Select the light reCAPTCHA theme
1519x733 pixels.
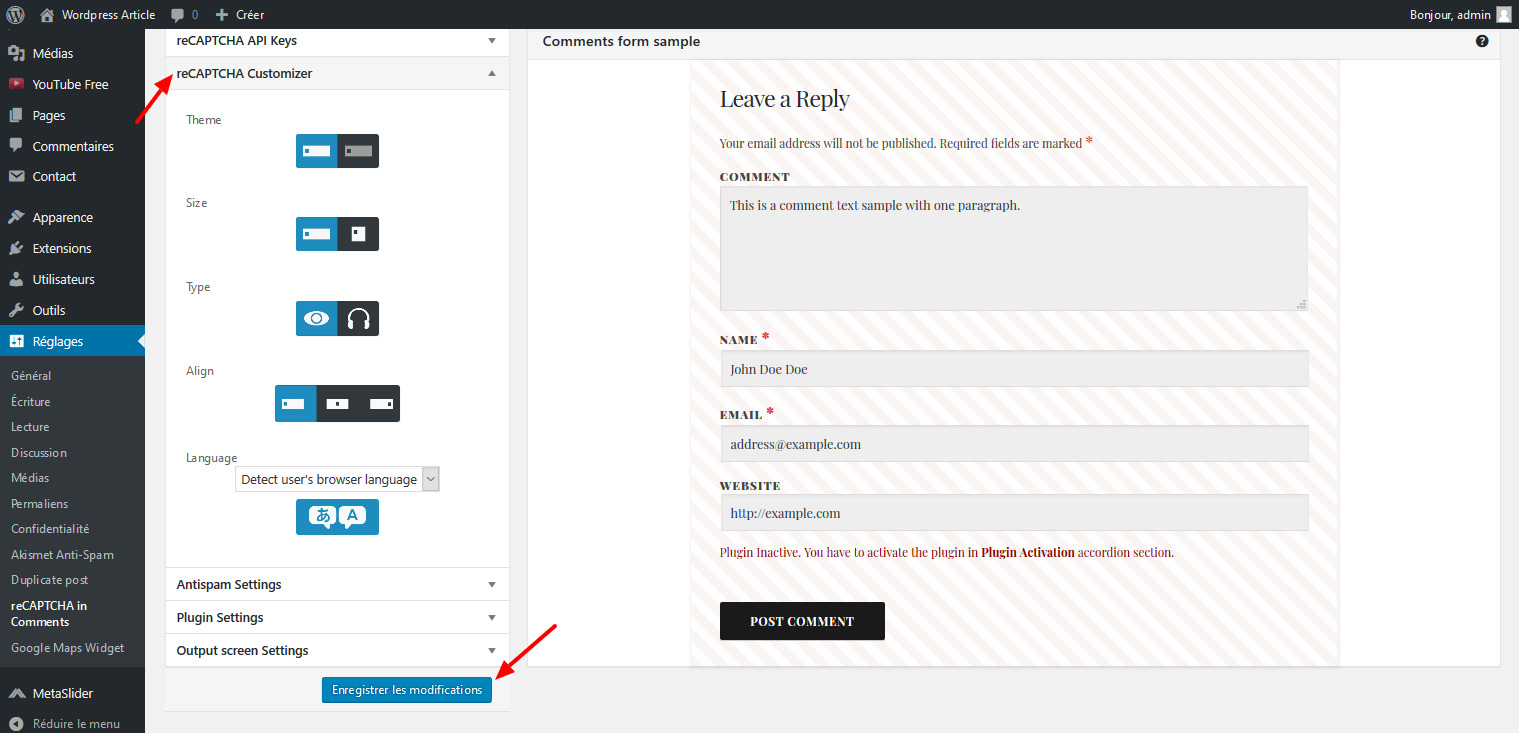tap(316, 151)
